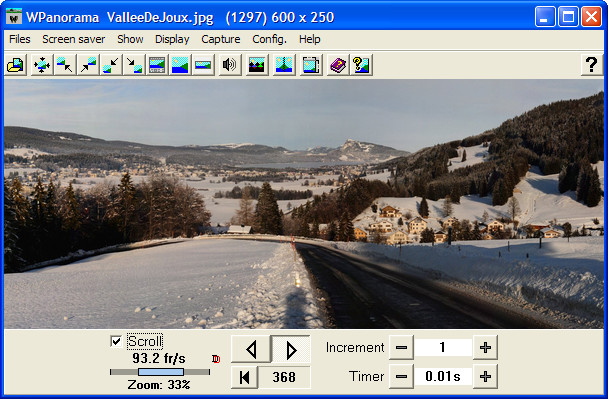Open the purple help book icon
Screen dimensions: 608x399
(x=338, y=65)
